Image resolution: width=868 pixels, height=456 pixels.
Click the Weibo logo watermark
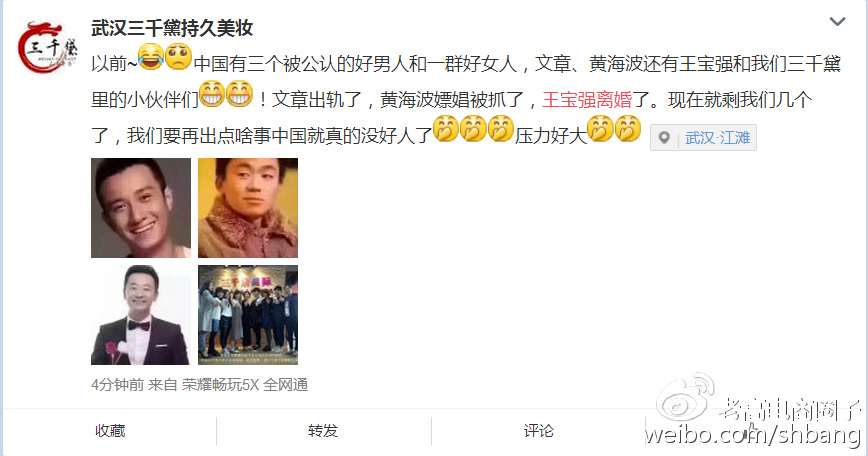(684, 397)
